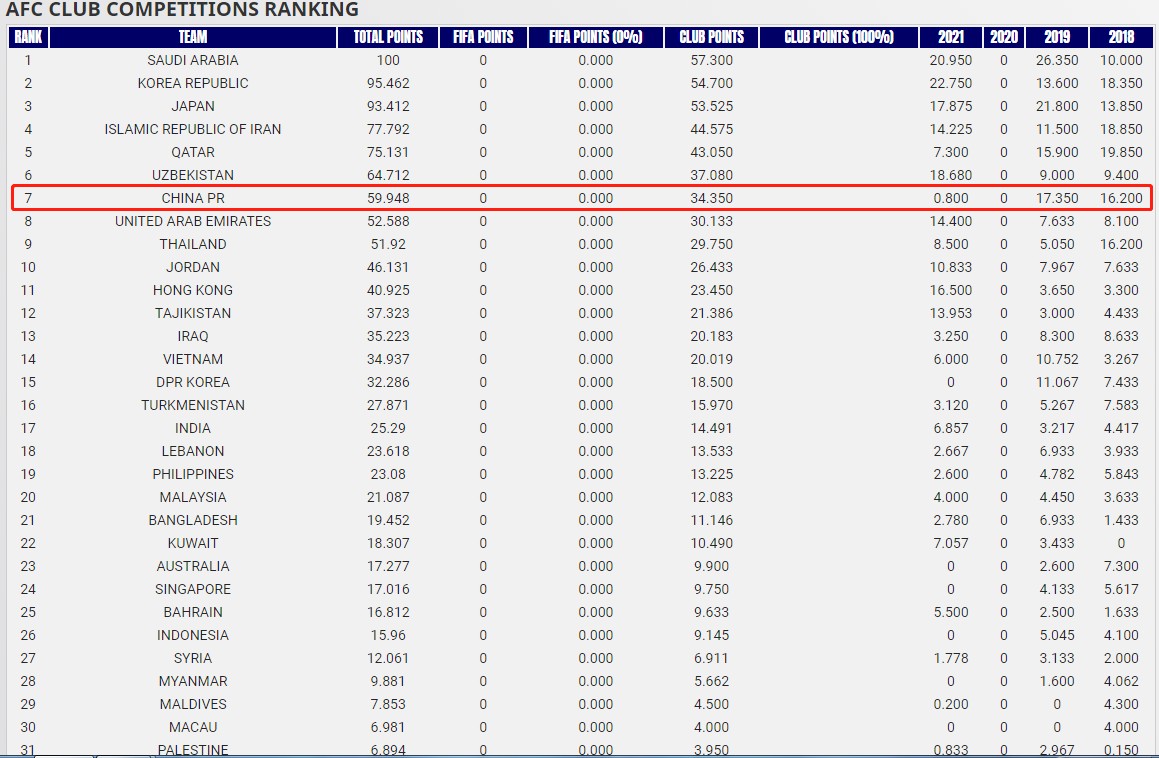Image resolution: width=1159 pixels, height=758 pixels.
Task: Select the HONG KONG team name
Action: (x=193, y=290)
